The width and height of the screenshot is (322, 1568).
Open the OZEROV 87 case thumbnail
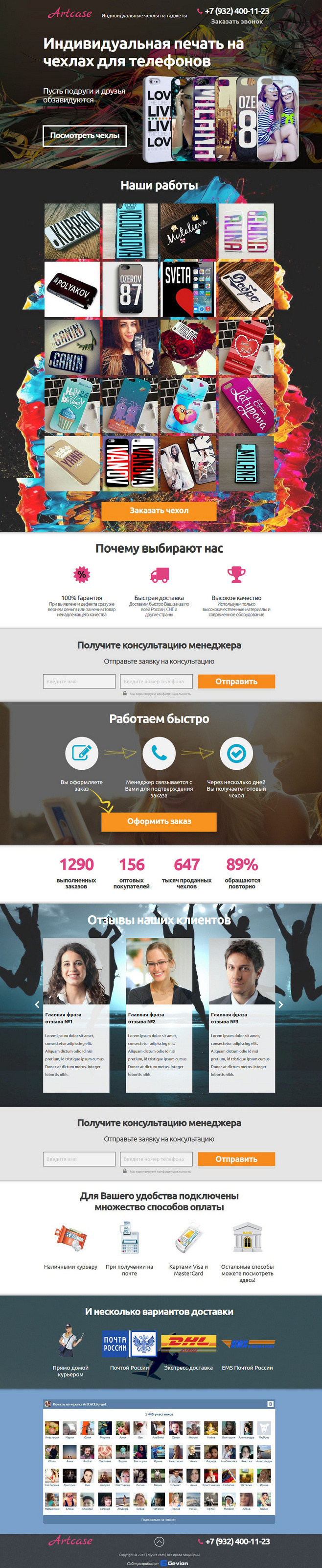(x=129, y=289)
